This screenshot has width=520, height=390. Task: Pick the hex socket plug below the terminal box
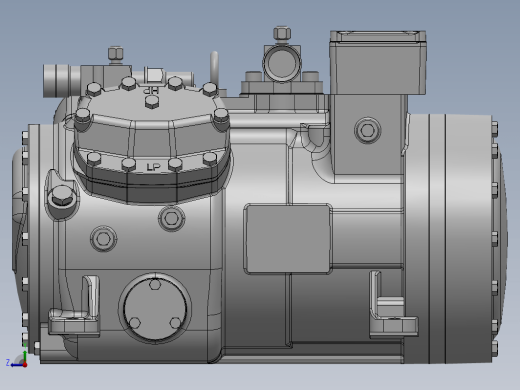pyautogui.click(x=368, y=130)
